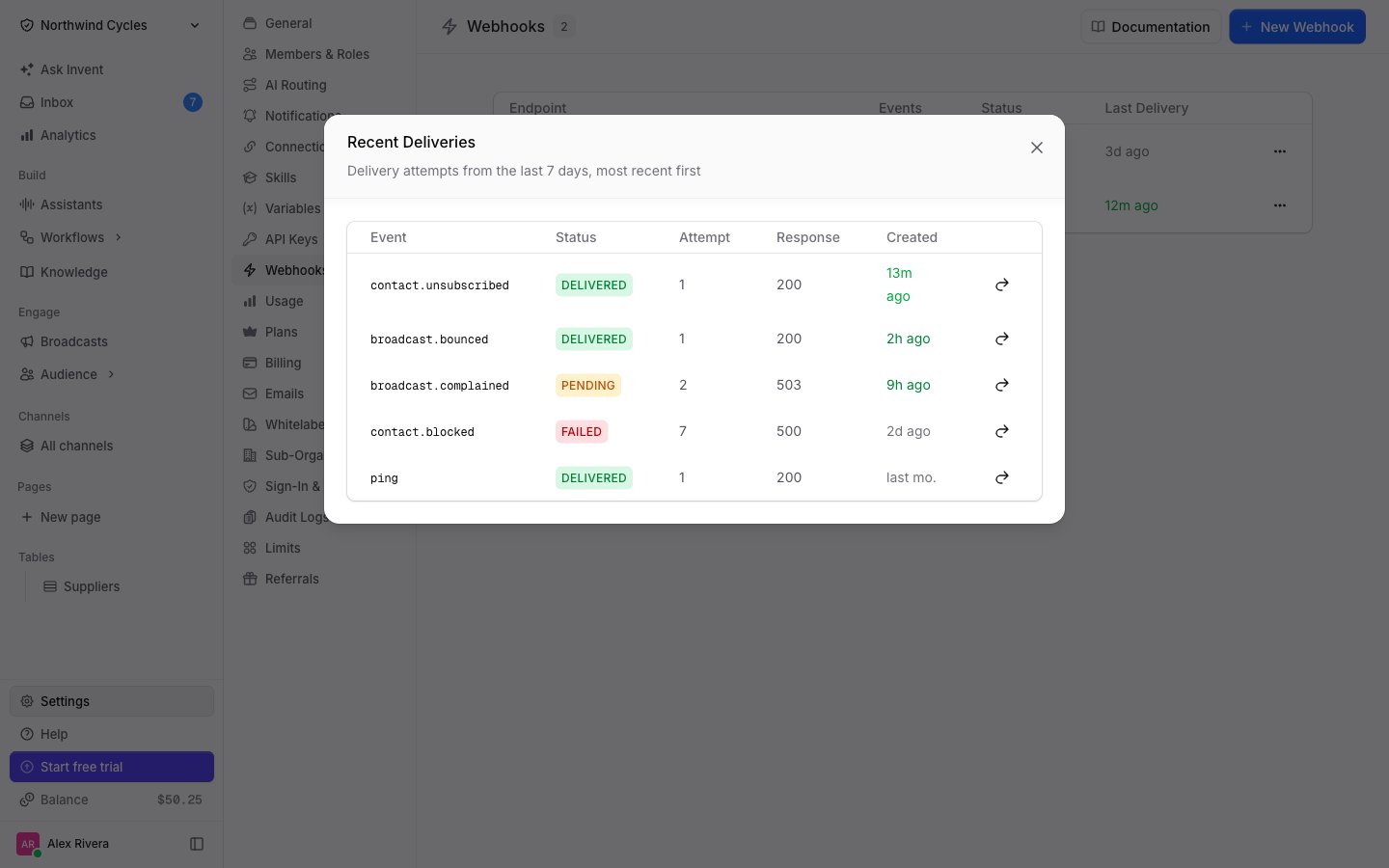Open the Documentation link
The image size is (1389, 868).
pos(1151,27)
